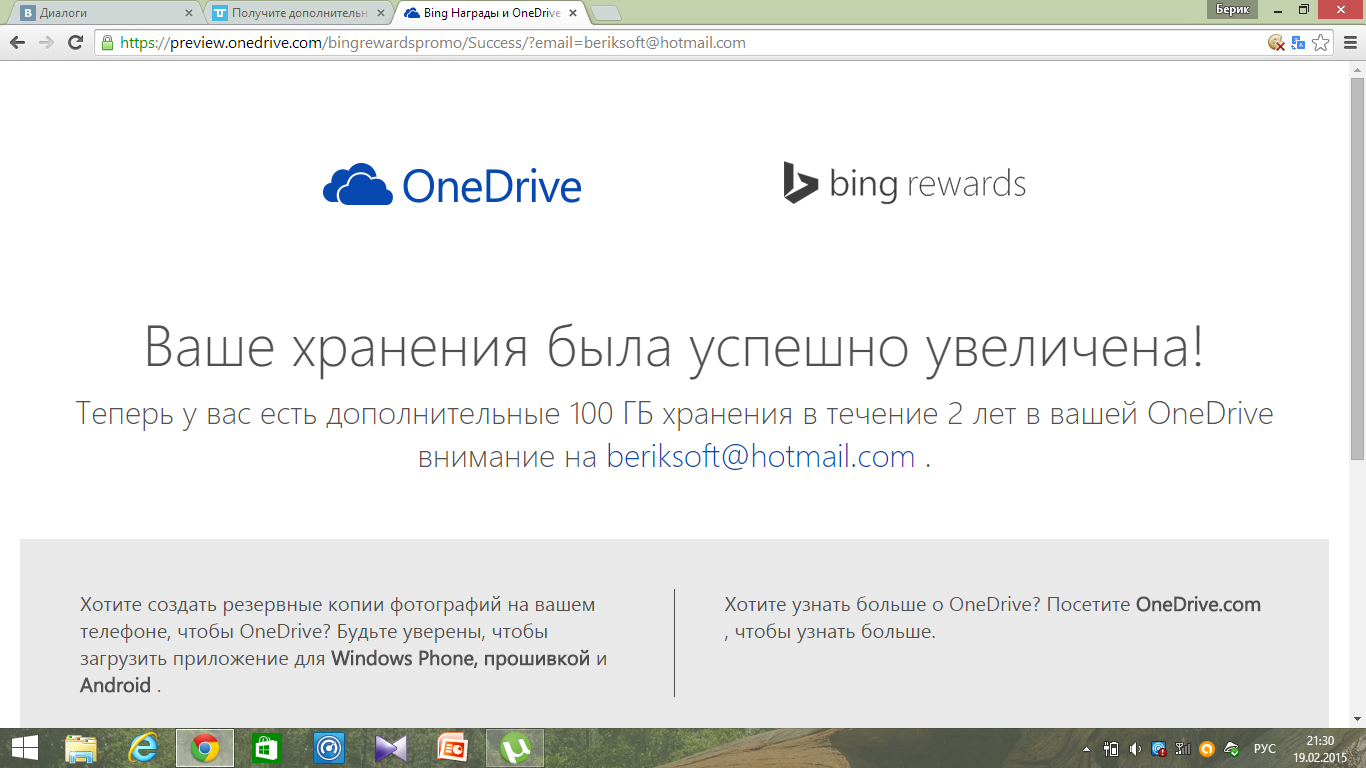Open uTorrent from the taskbar

click(x=515, y=748)
